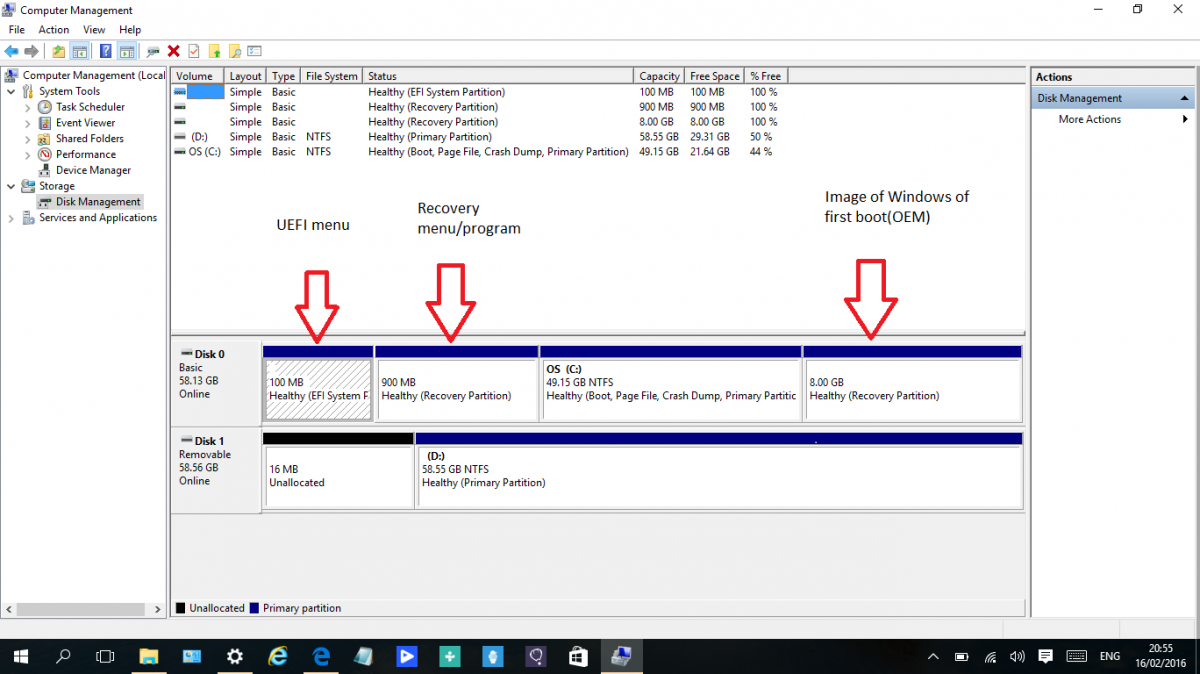Screen dimensions: 1200x674
Task: Select the (D:) volume row
Action: tap(480, 137)
